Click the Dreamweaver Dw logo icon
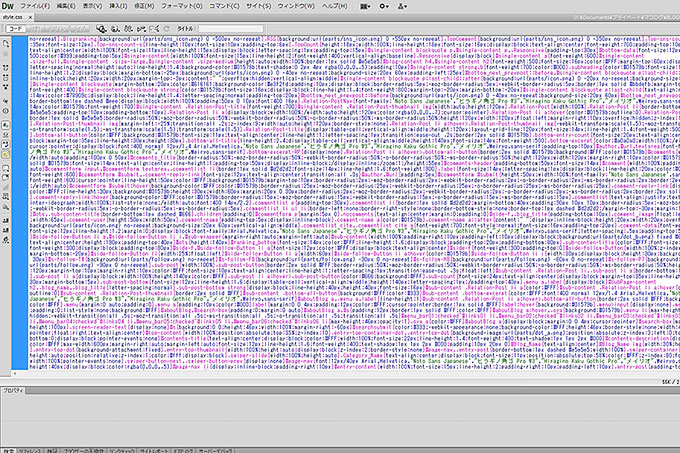Screen dimensions: 680x453 pos(8,6)
